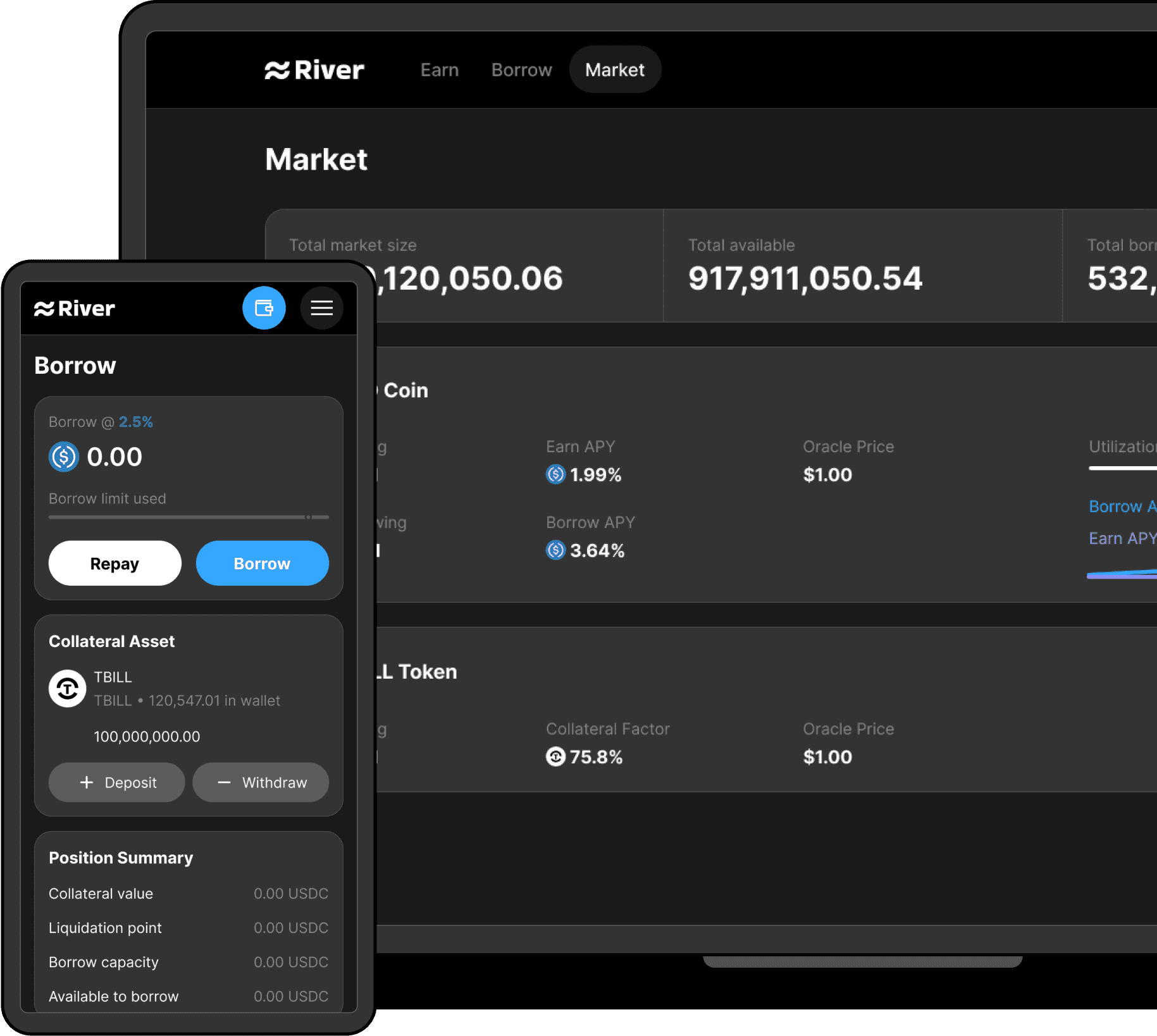1157x1036 pixels.
Task: Click the TBILL token icon in Collateral Asset
Action: [x=68, y=688]
